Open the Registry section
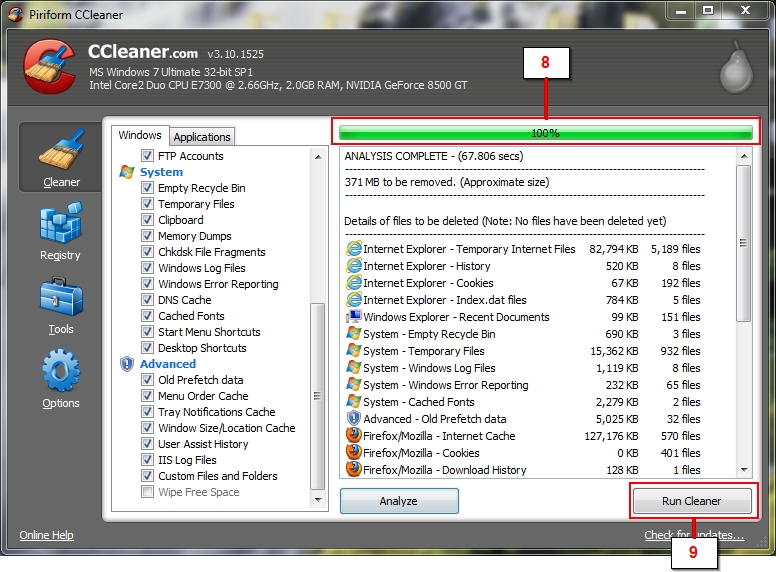 [x=60, y=232]
